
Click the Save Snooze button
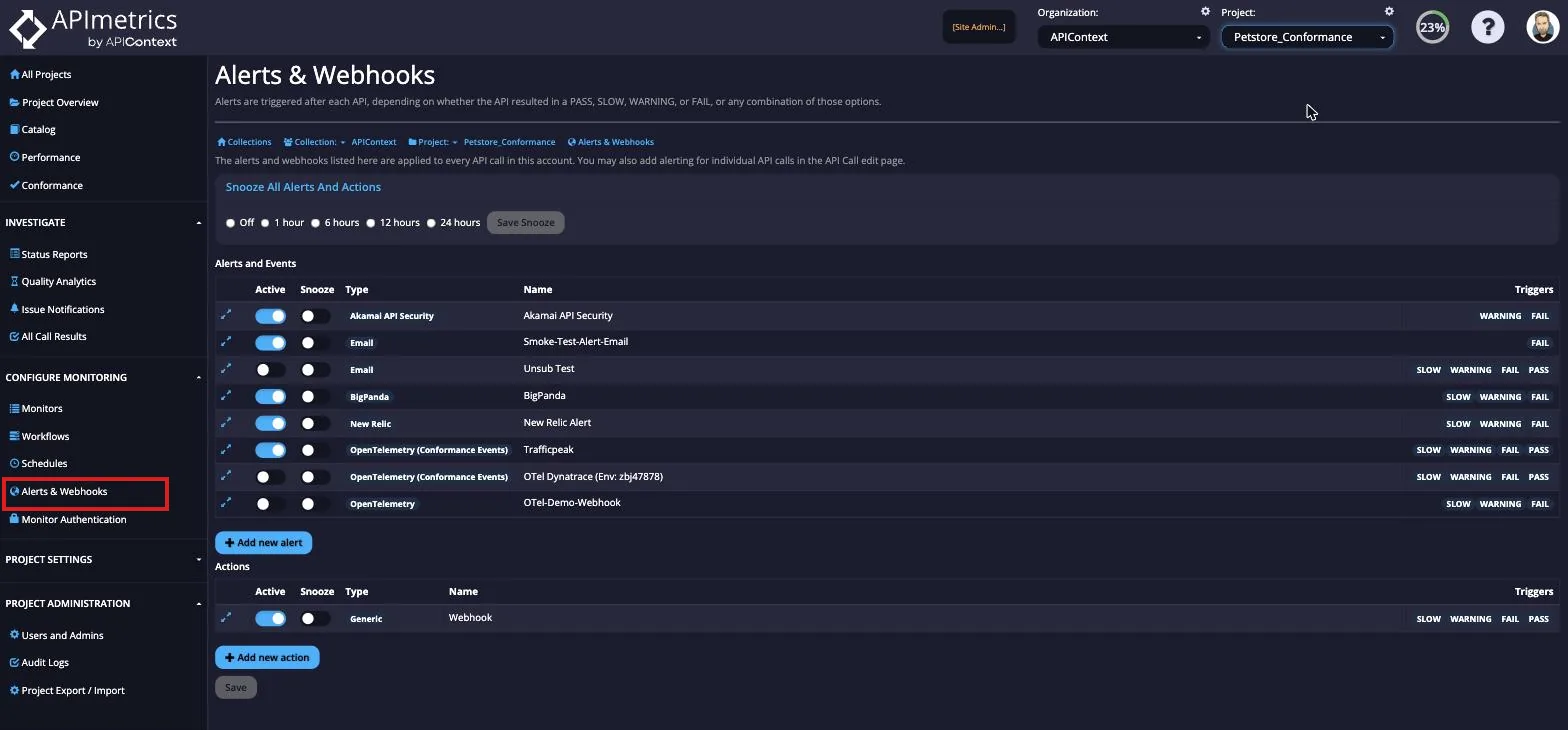(526, 222)
